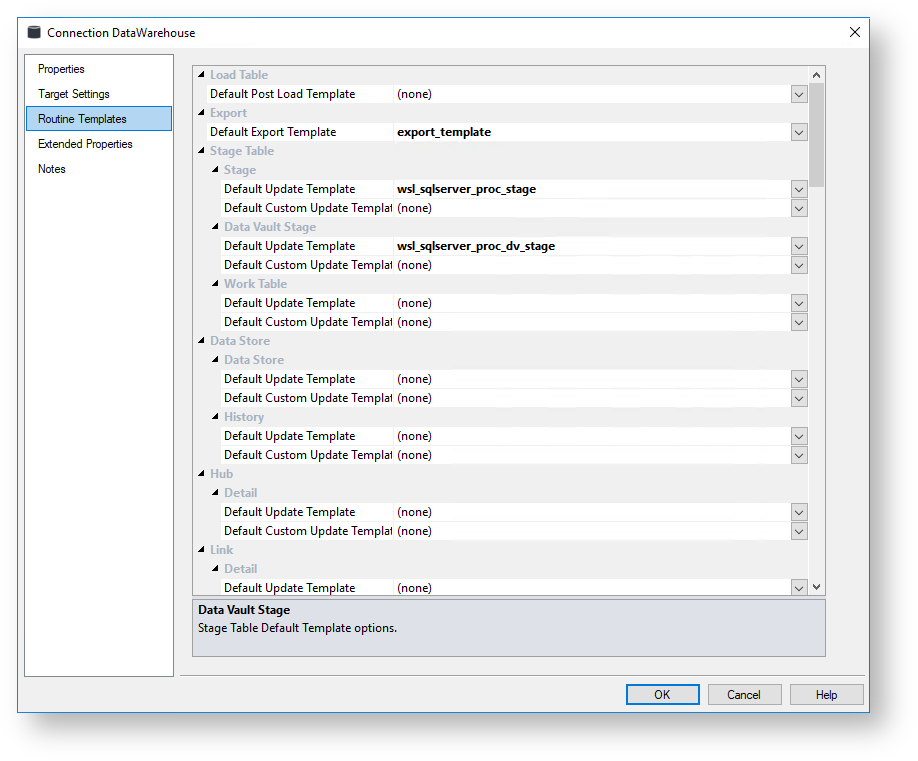The width and height of the screenshot is (918, 761).
Task: Click the OK button
Action: (x=662, y=695)
